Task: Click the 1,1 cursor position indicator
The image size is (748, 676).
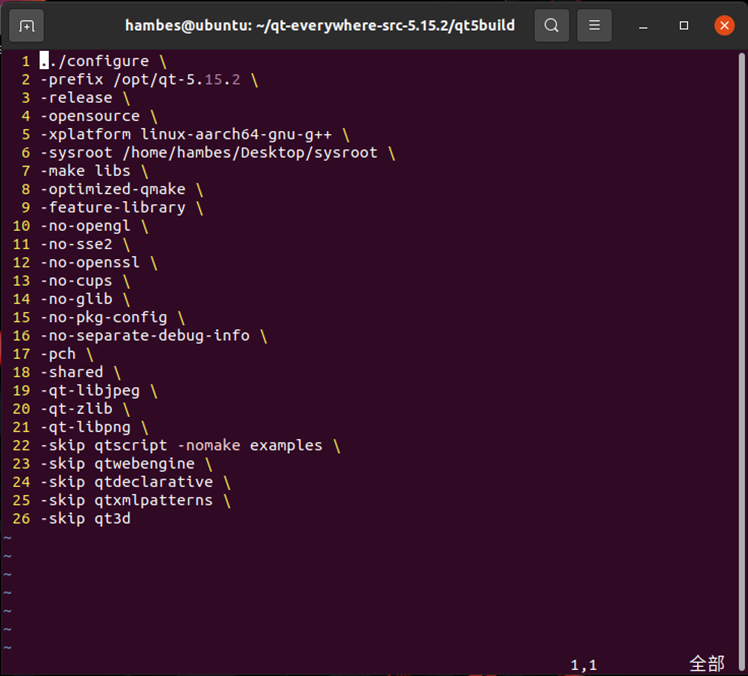Action: pyautogui.click(x=583, y=664)
